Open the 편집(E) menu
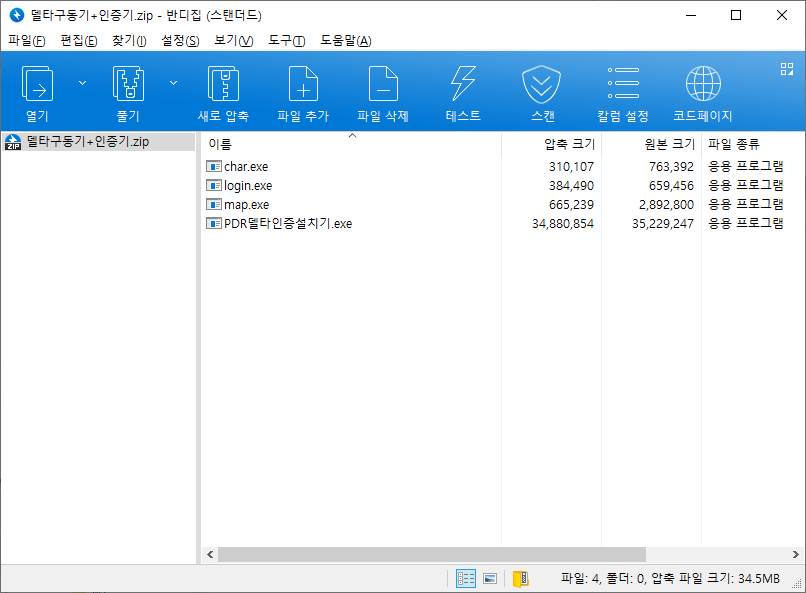806x593 pixels. tap(79, 41)
